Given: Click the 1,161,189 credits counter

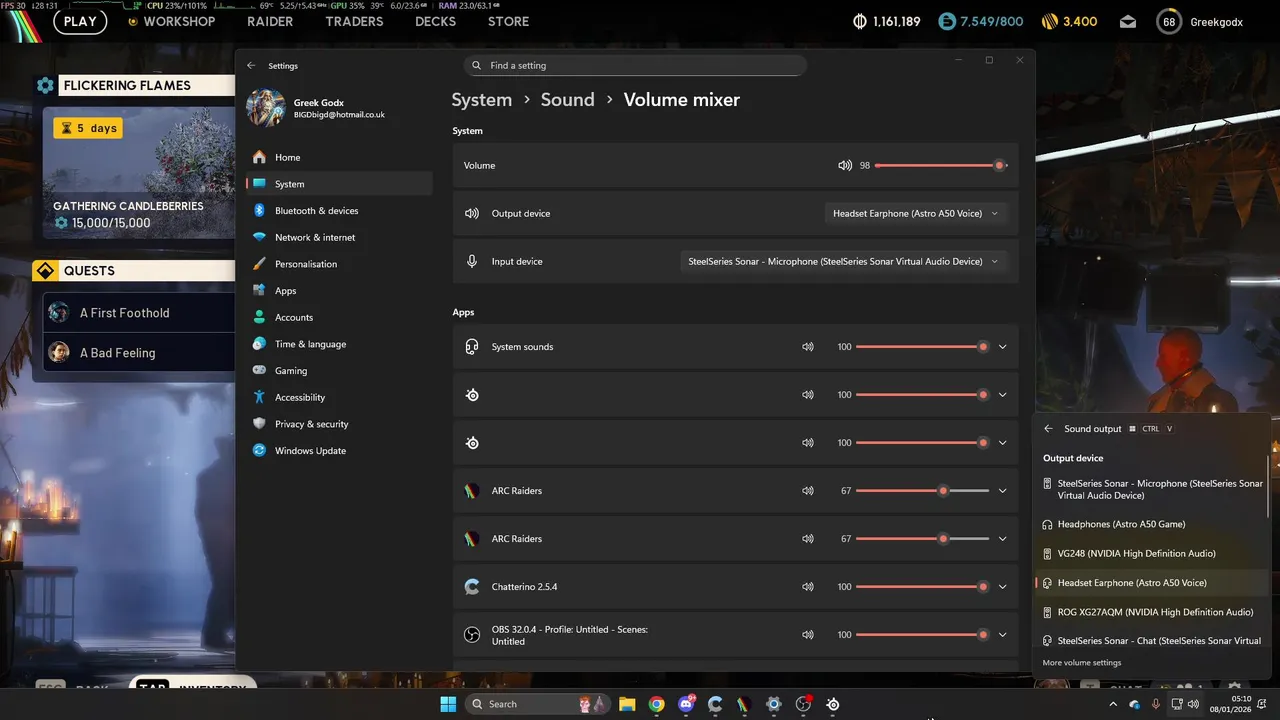Looking at the screenshot, I should tap(887, 22).
